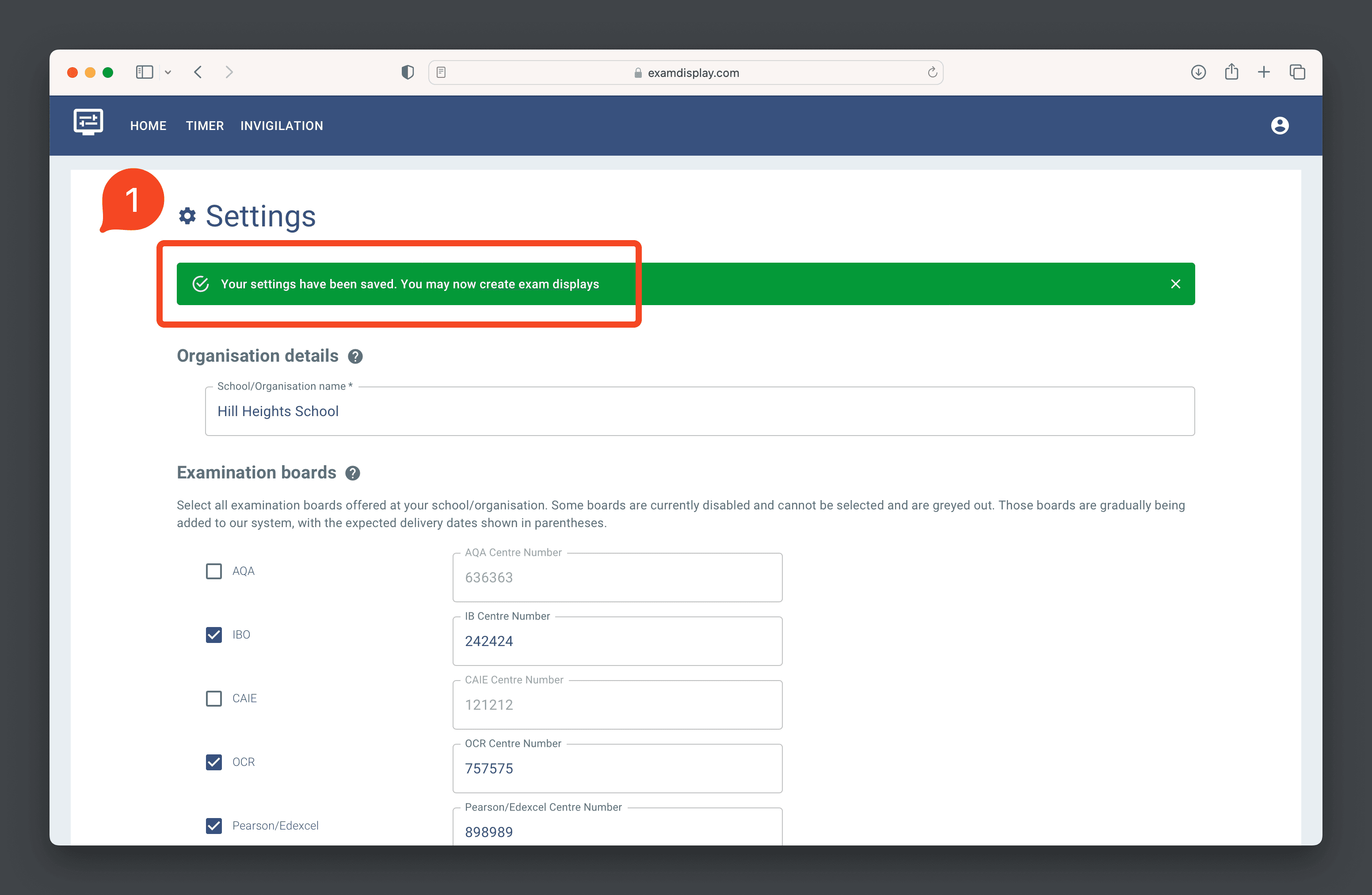Toggle Safari sidebar button
The width and height of the screenshot is (1372, 895).
pos(144,72)
